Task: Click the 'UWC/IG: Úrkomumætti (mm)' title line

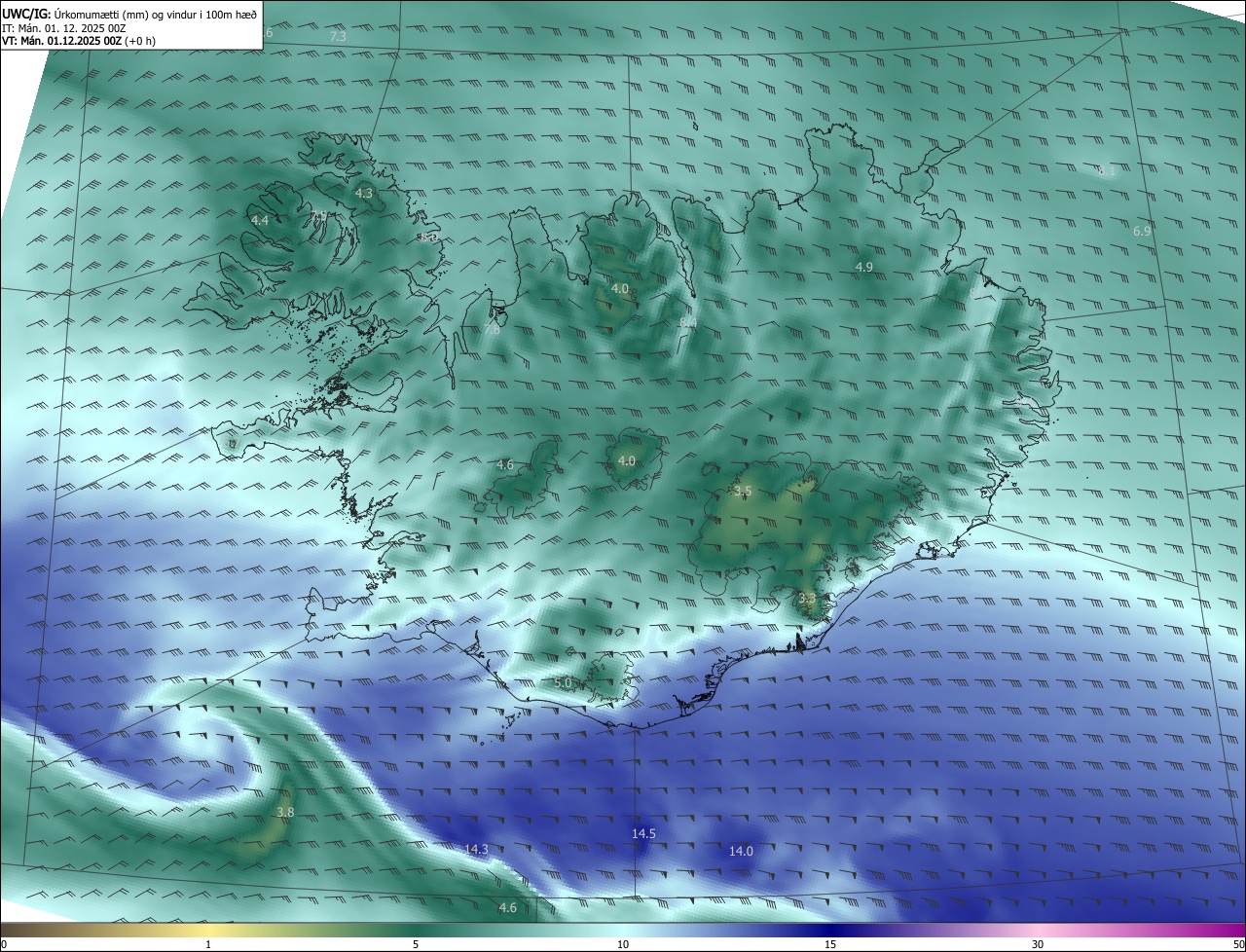Action: pos(129,15)
